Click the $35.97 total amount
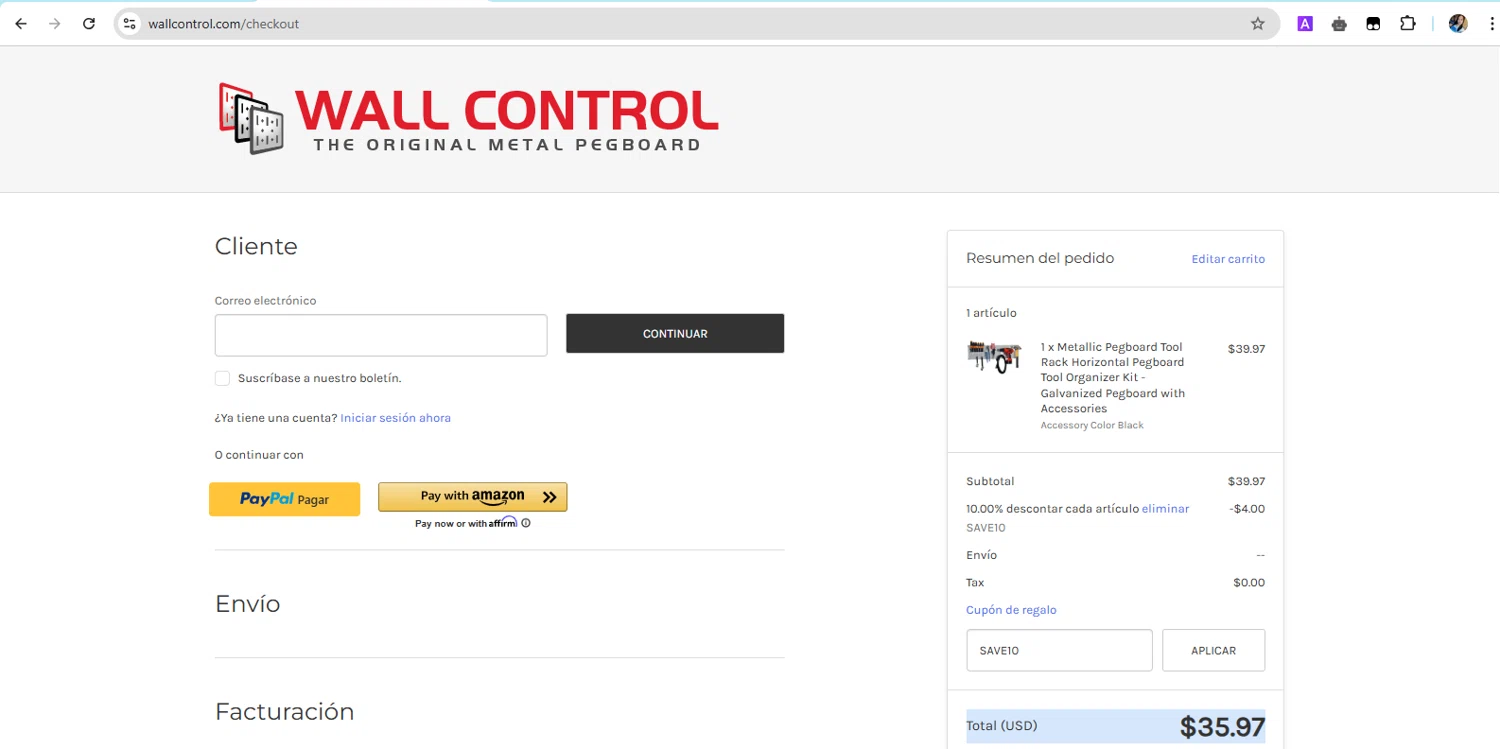 (x=1222, y=727)
